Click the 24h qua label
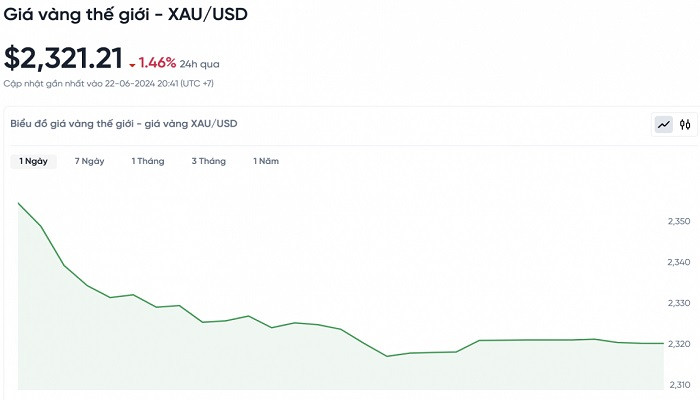This screenshot has width=700, height=400. pyautogui.click(x=200, y=63)
